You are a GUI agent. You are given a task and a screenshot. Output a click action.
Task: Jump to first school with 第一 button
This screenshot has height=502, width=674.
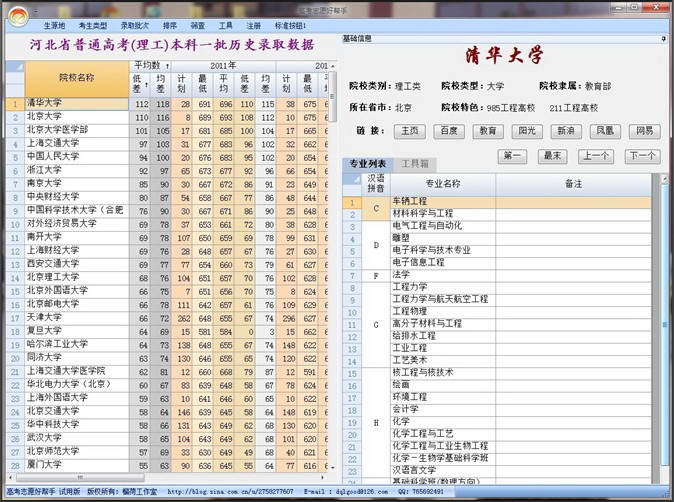coord(512,156)
